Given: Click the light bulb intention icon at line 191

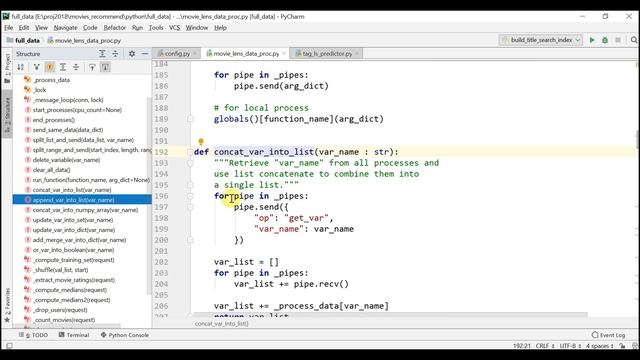Looking at the screenshot, I should pyautogui.click(x=201, y=142).
